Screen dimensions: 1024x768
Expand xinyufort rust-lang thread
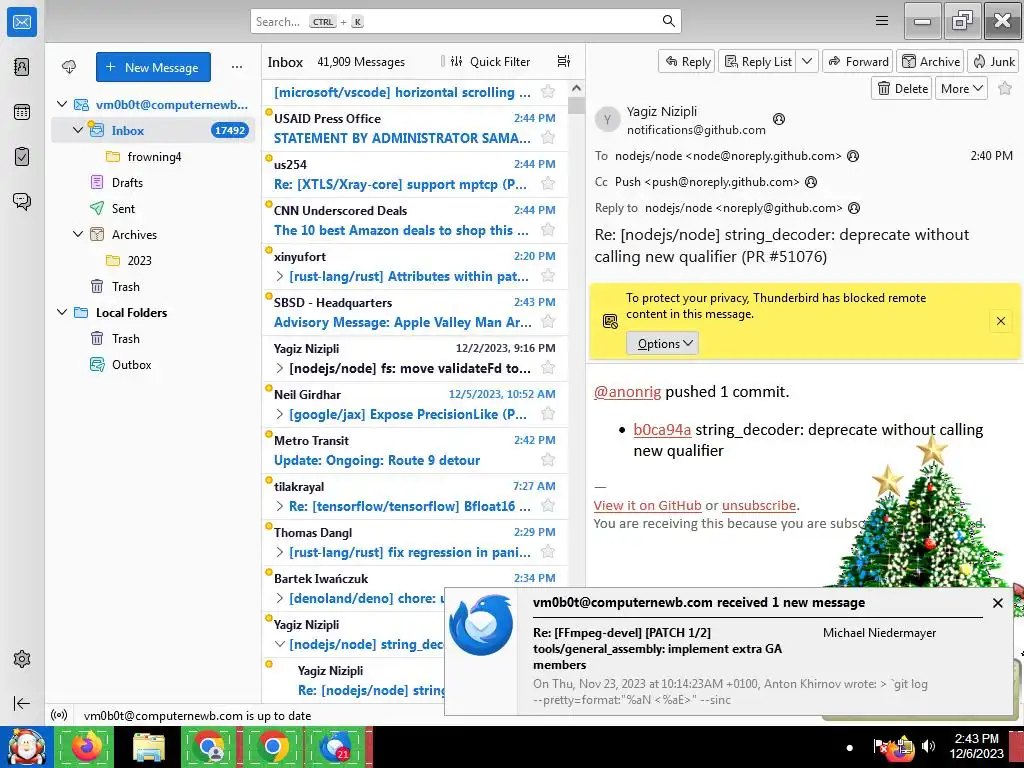(280, 276)
